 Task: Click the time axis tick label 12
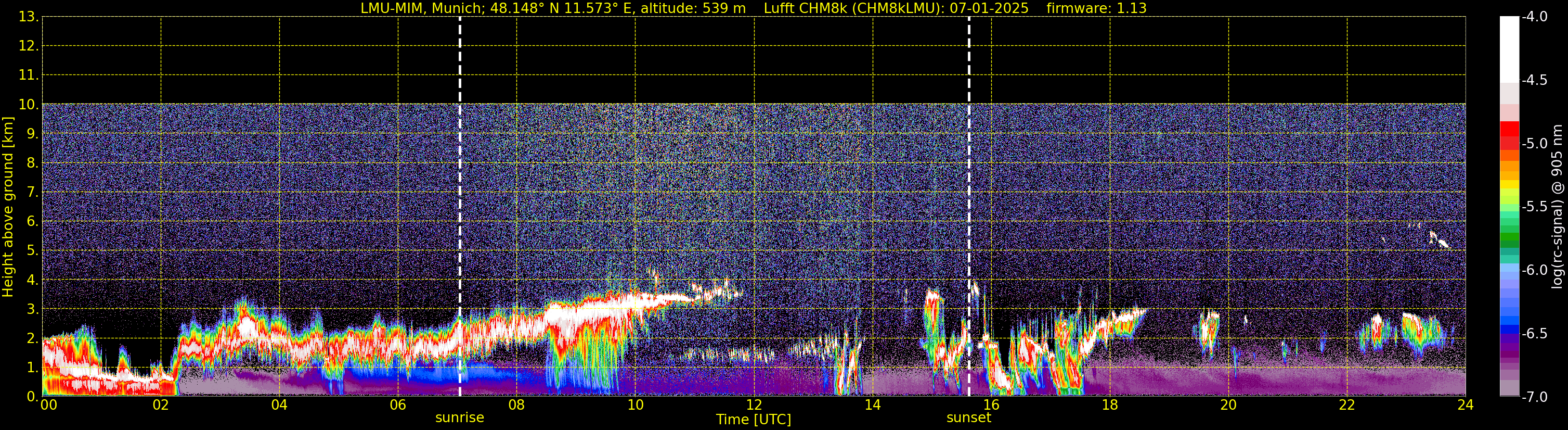754,405
